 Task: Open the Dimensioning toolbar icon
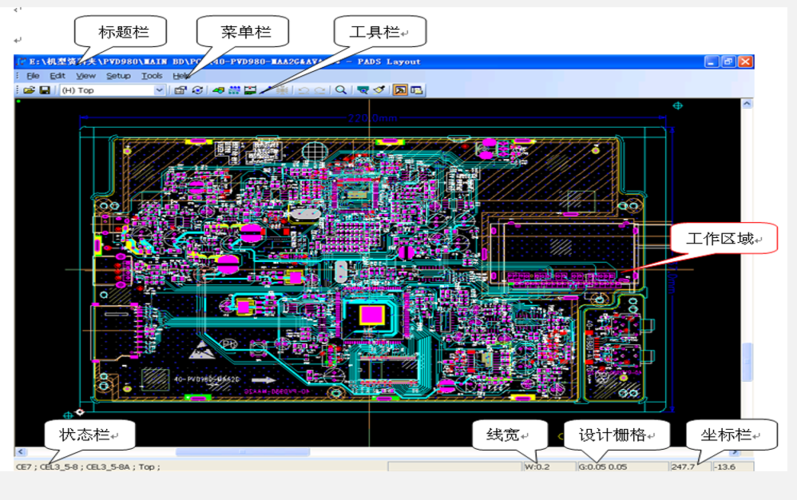click(x=250, y=90)
